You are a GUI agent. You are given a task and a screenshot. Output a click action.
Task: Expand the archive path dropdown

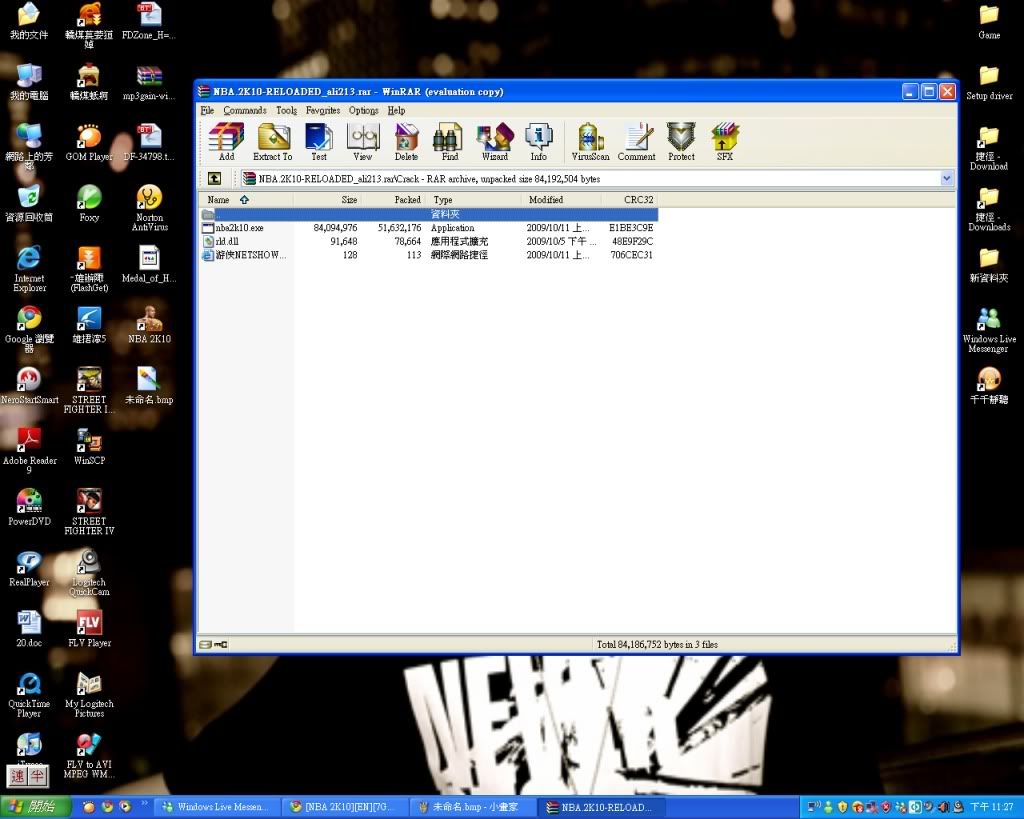947,178
